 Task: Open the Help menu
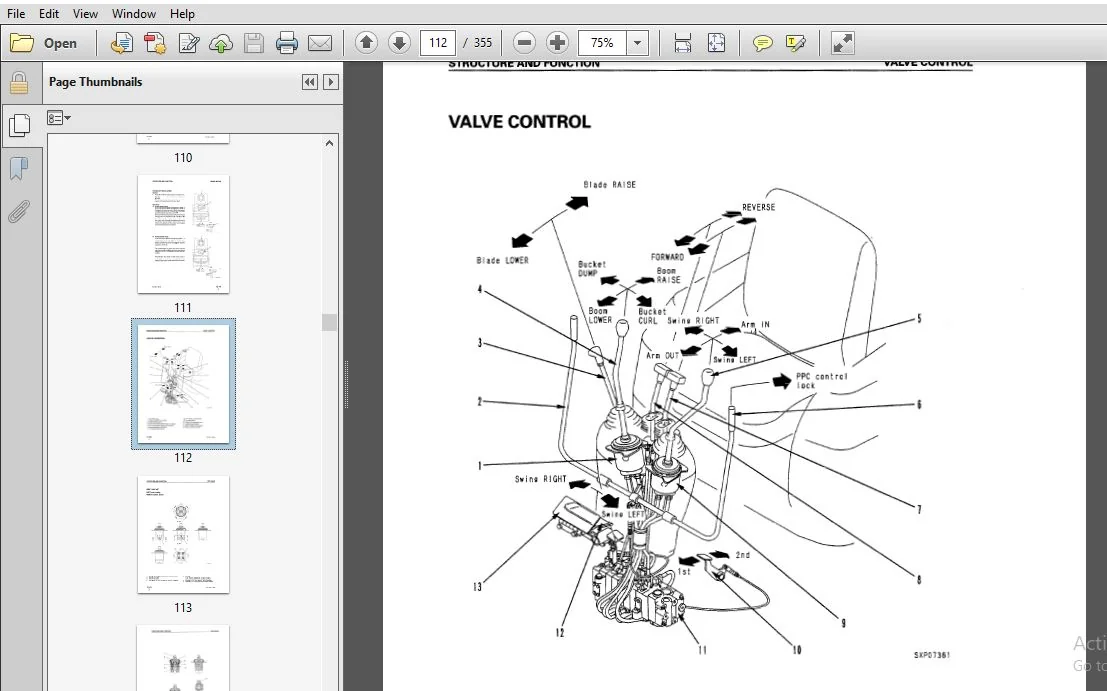tap(182, 13)
